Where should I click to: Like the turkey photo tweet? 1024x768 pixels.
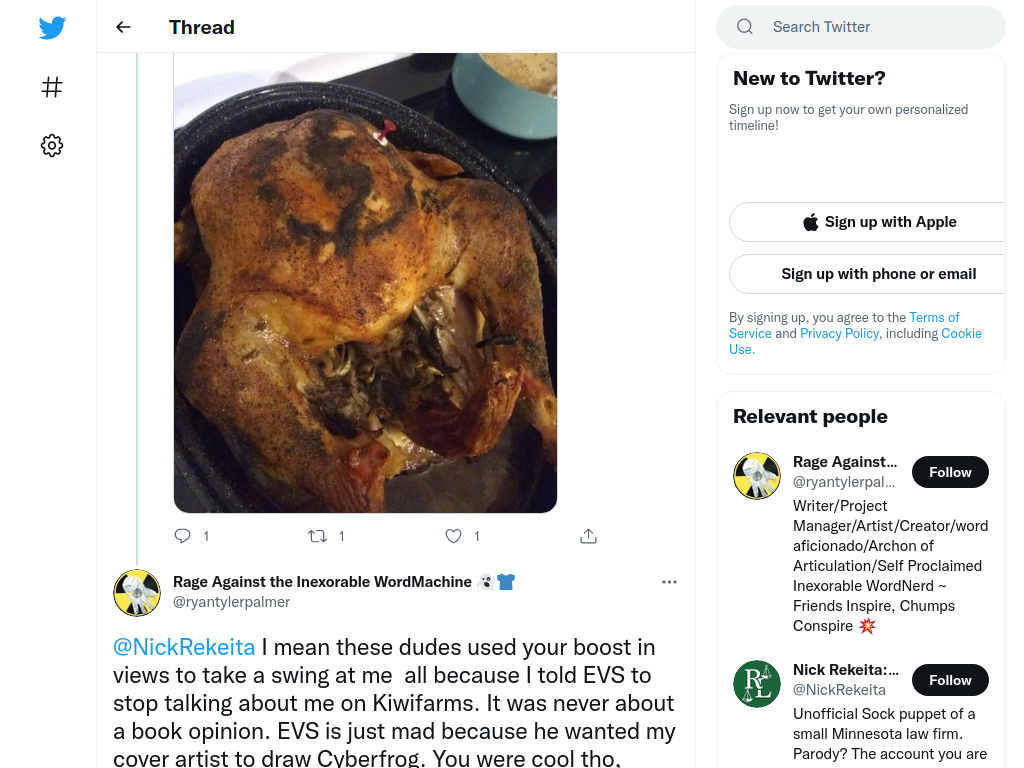(453, 536)
